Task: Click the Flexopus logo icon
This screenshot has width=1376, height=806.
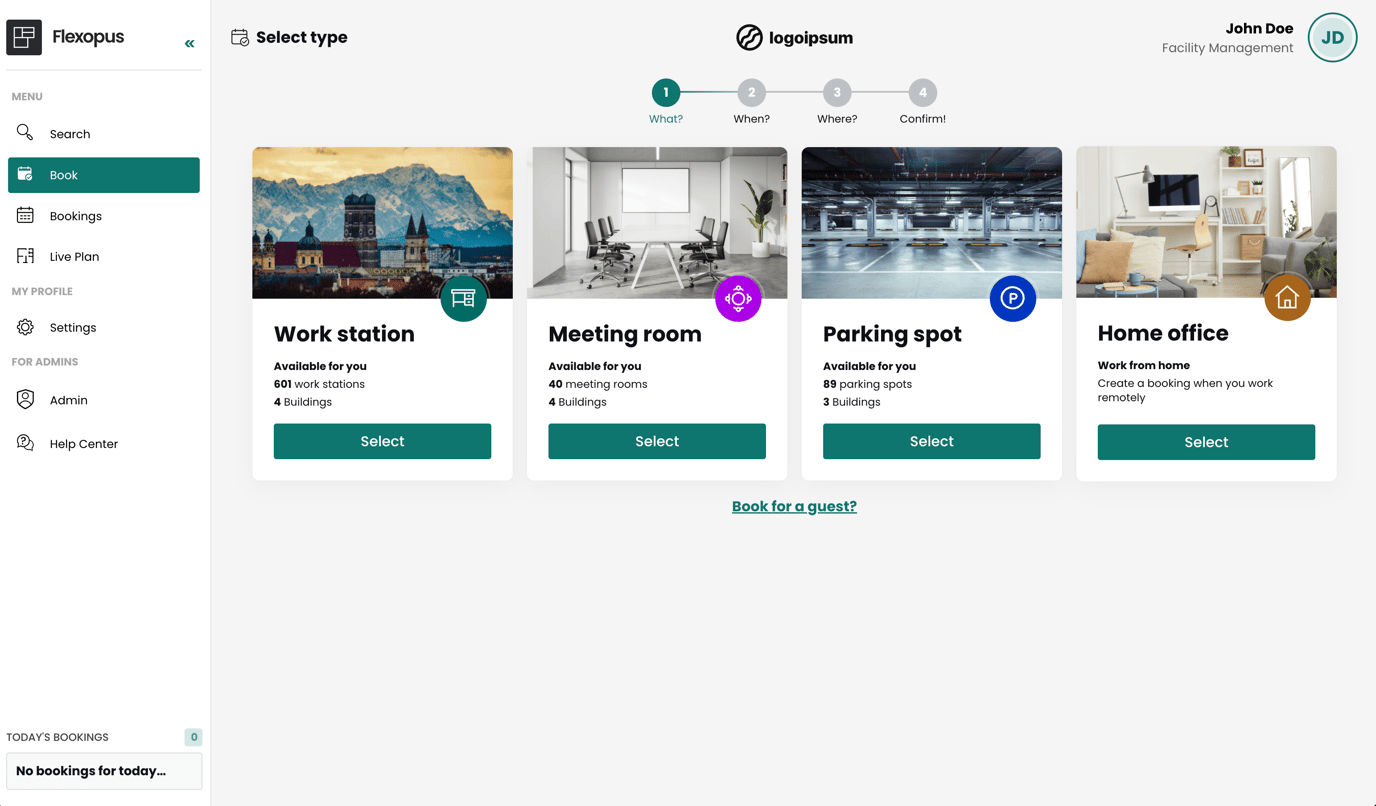Action: coord(24,37)
